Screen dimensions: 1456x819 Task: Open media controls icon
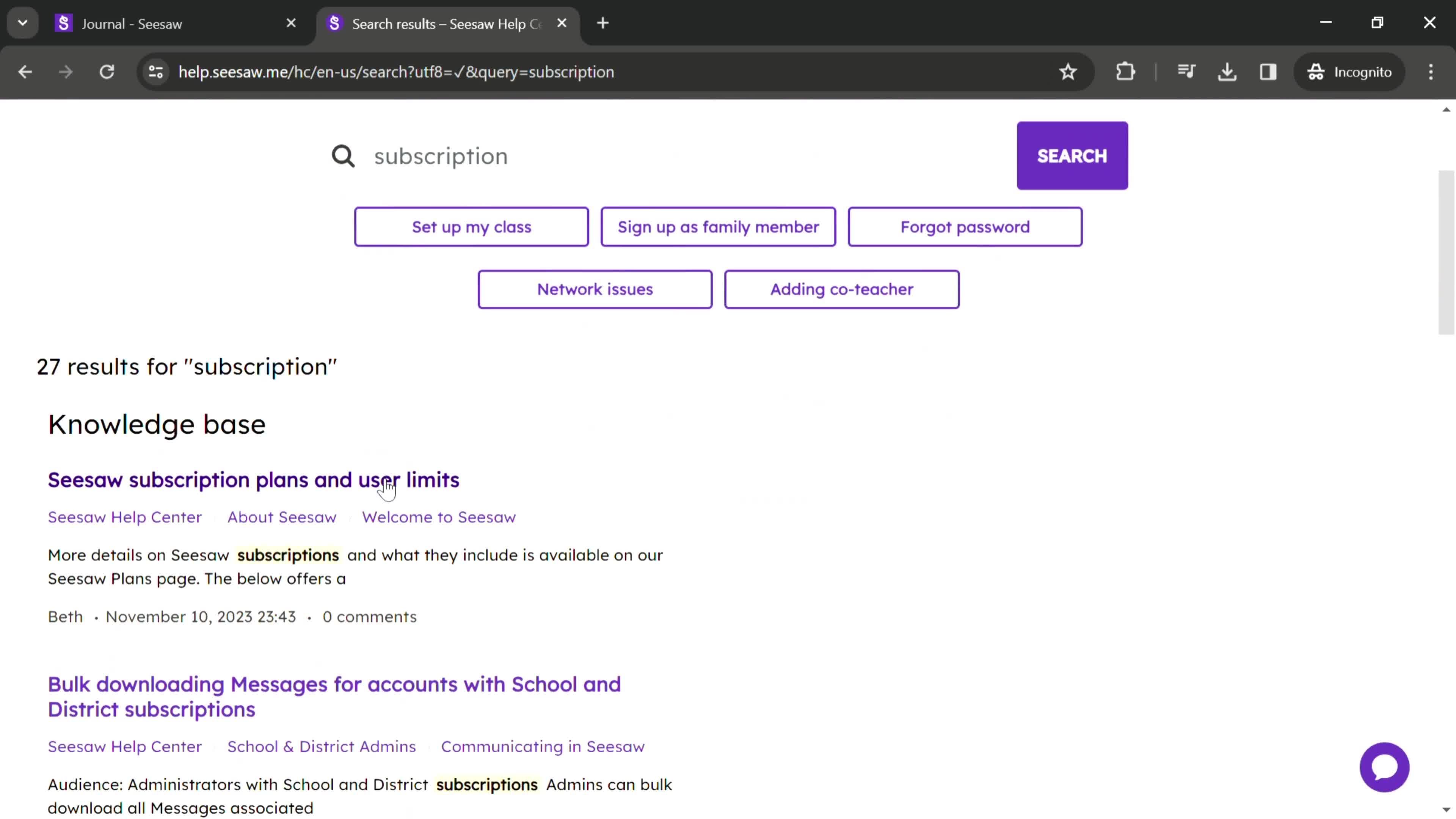click(1186, 72)
